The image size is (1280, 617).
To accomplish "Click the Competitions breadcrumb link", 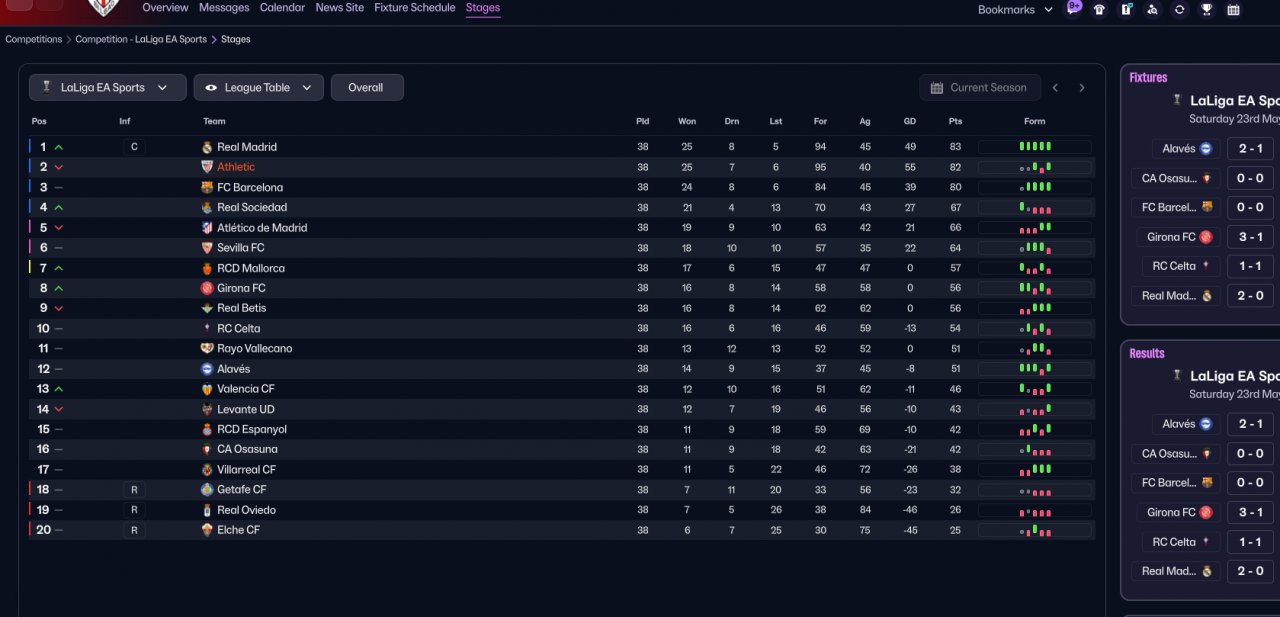I will [x=33, y=39].
